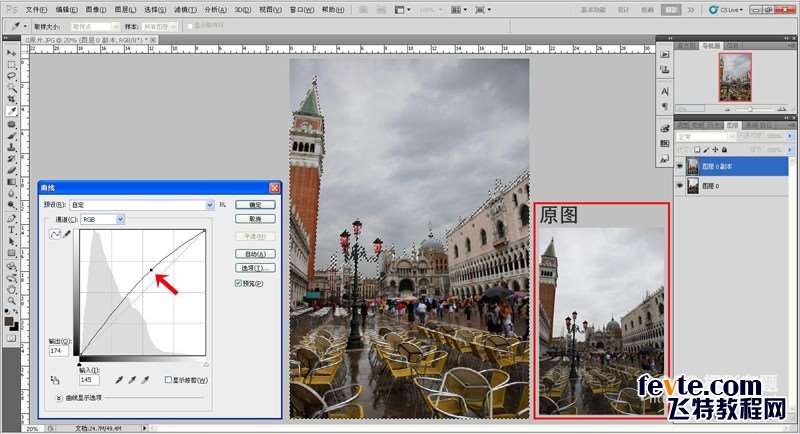Open the 滤镜 menu

pos(185,10)
